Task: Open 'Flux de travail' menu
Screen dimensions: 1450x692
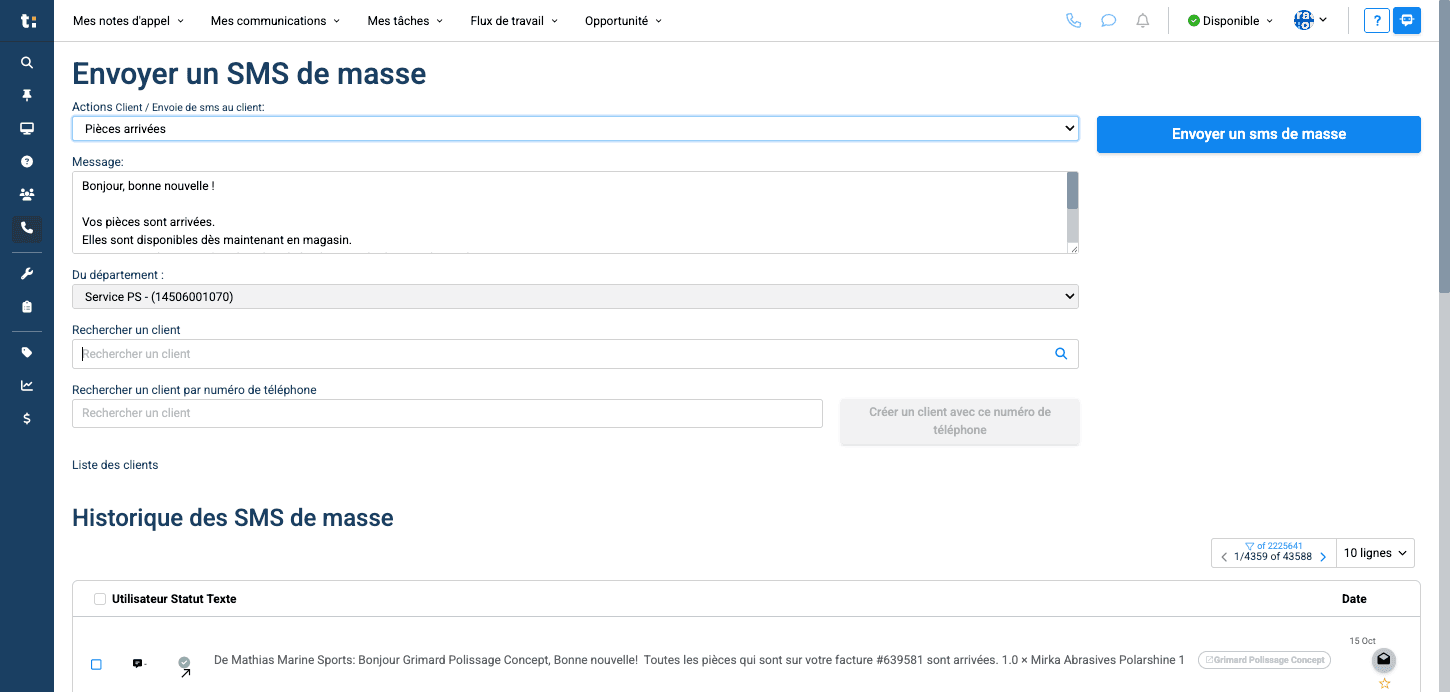Action: click(514, 20)
